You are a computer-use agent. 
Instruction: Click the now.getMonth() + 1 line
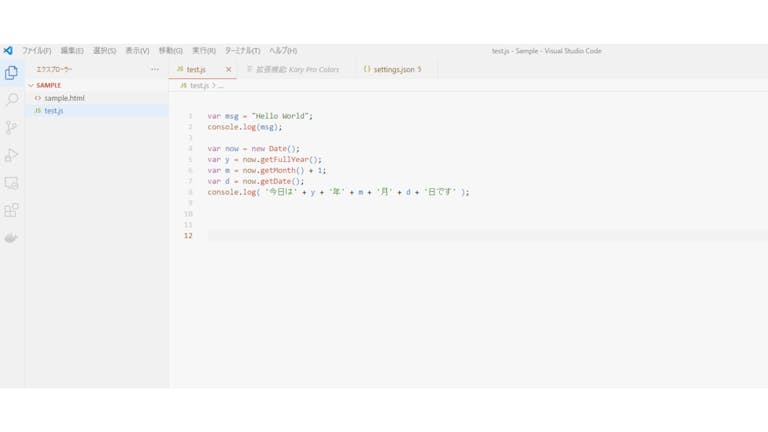tap(266, 170)
